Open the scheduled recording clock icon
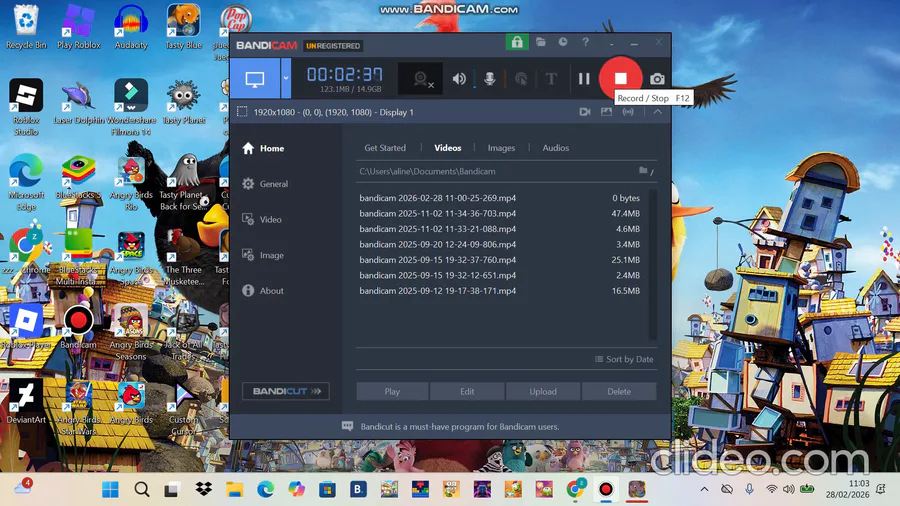Screen dimensions: 900x506 click(x=563, y=42)
